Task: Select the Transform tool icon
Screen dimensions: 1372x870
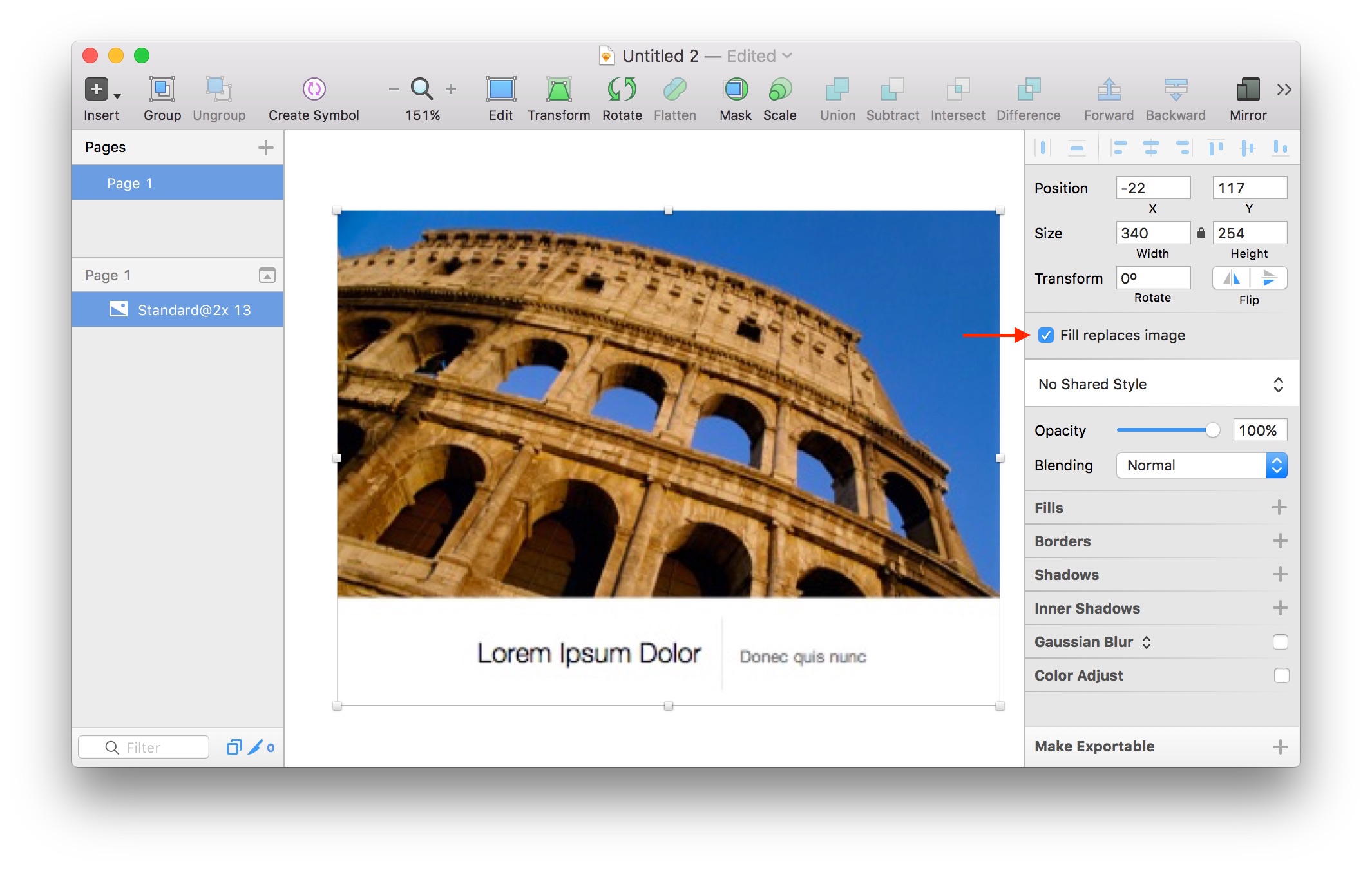Action: point(558,89)
